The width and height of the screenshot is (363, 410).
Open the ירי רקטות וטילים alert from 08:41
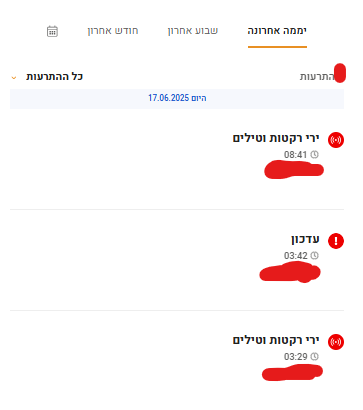pyautogui.click(x=276, y=138)
